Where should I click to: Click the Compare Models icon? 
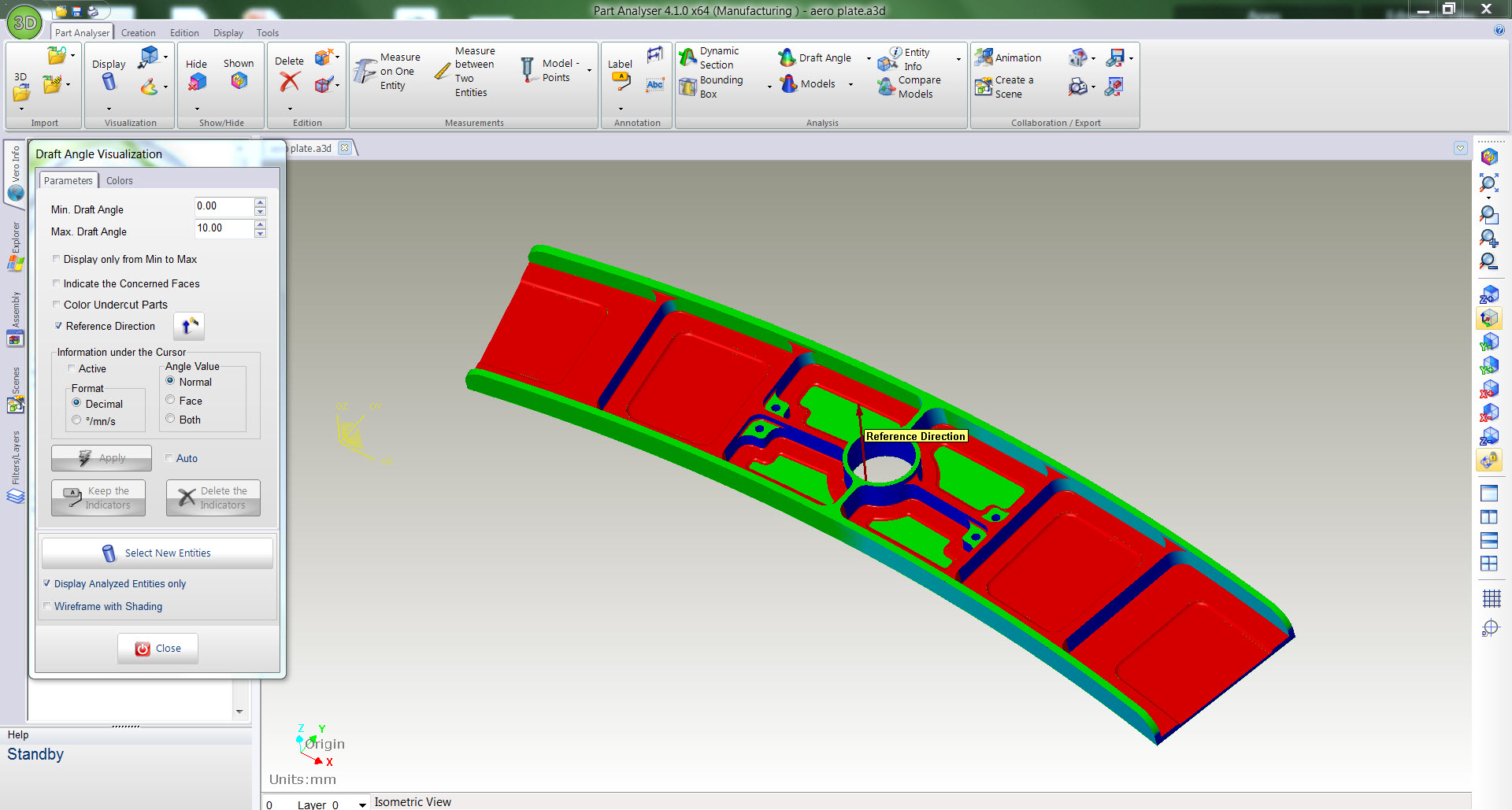887,87
